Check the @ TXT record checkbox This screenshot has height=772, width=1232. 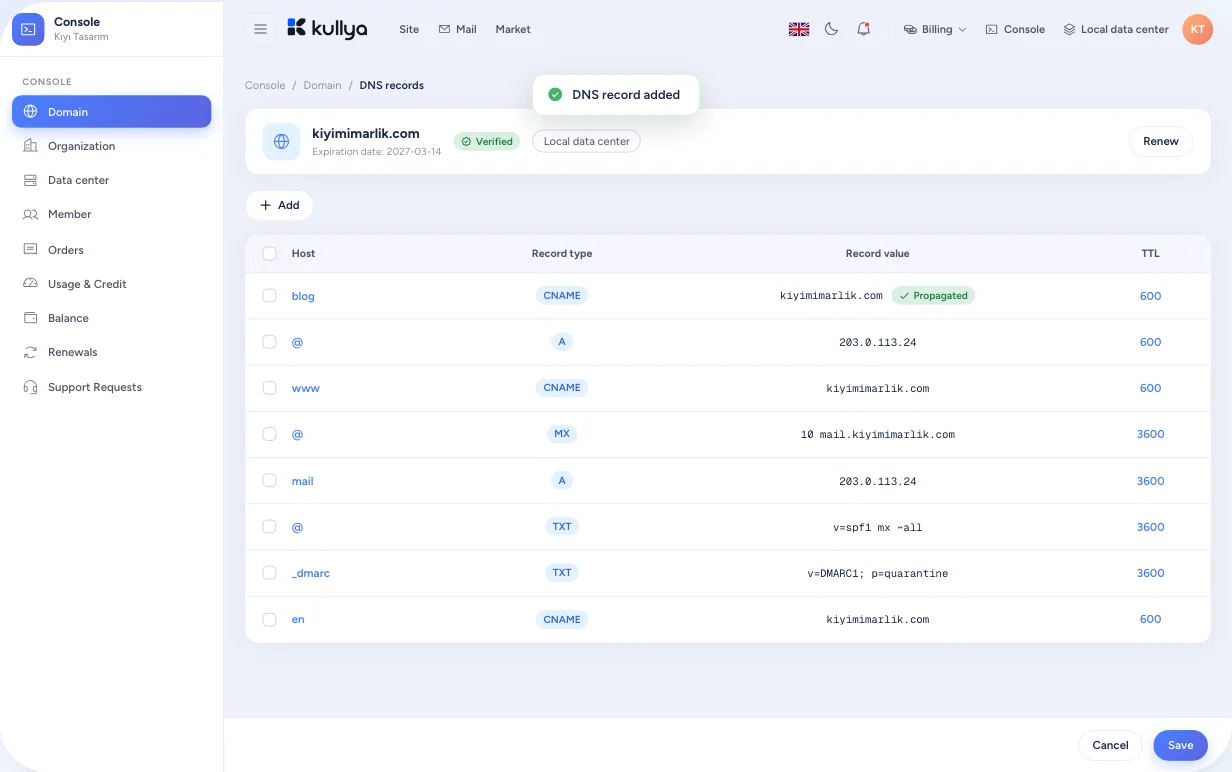(x=269, y=526)
